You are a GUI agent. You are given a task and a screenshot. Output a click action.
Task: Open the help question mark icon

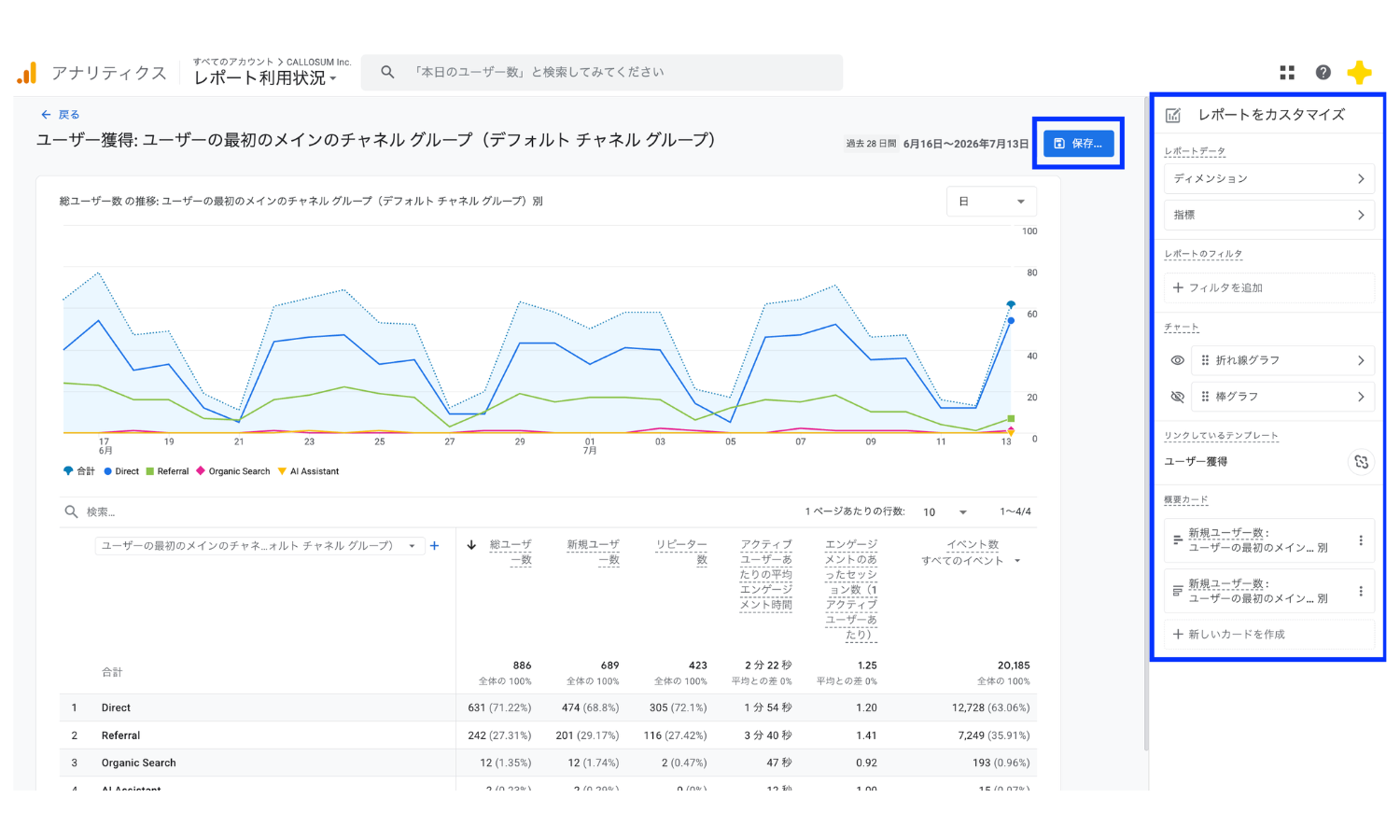coord(1323,73)
